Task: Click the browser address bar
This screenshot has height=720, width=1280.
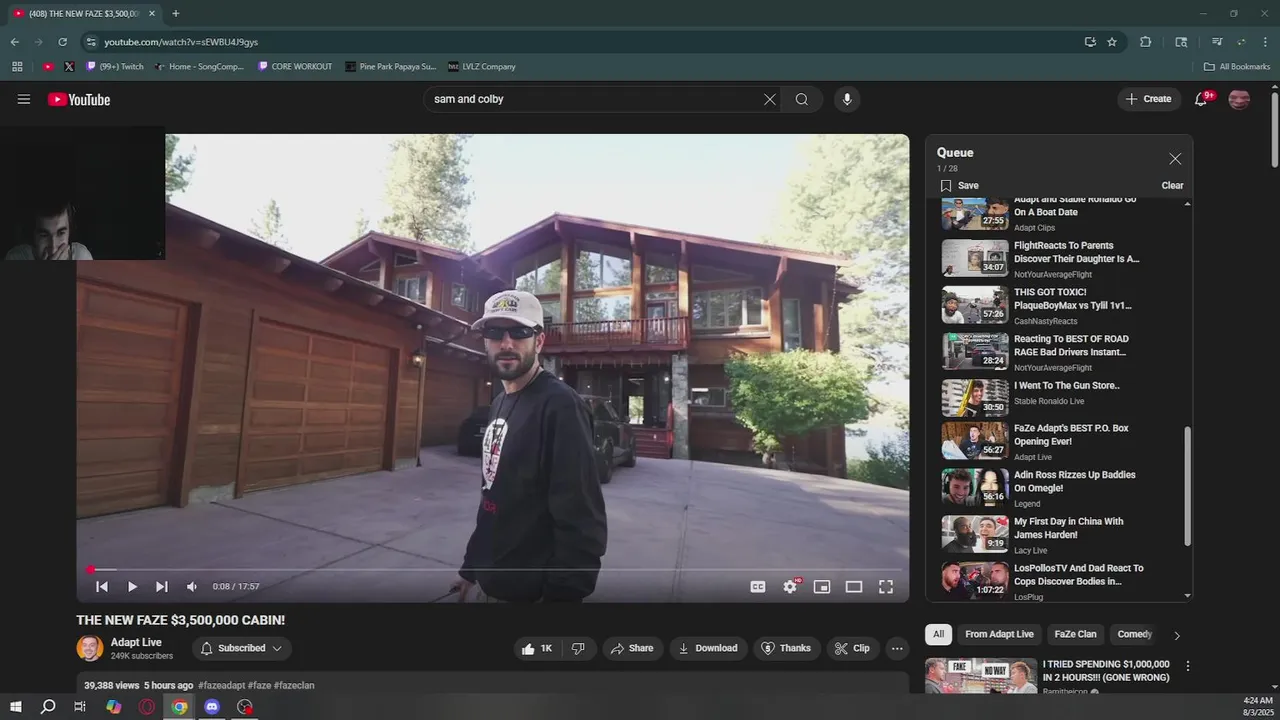Action: click(x=580, y=42)
